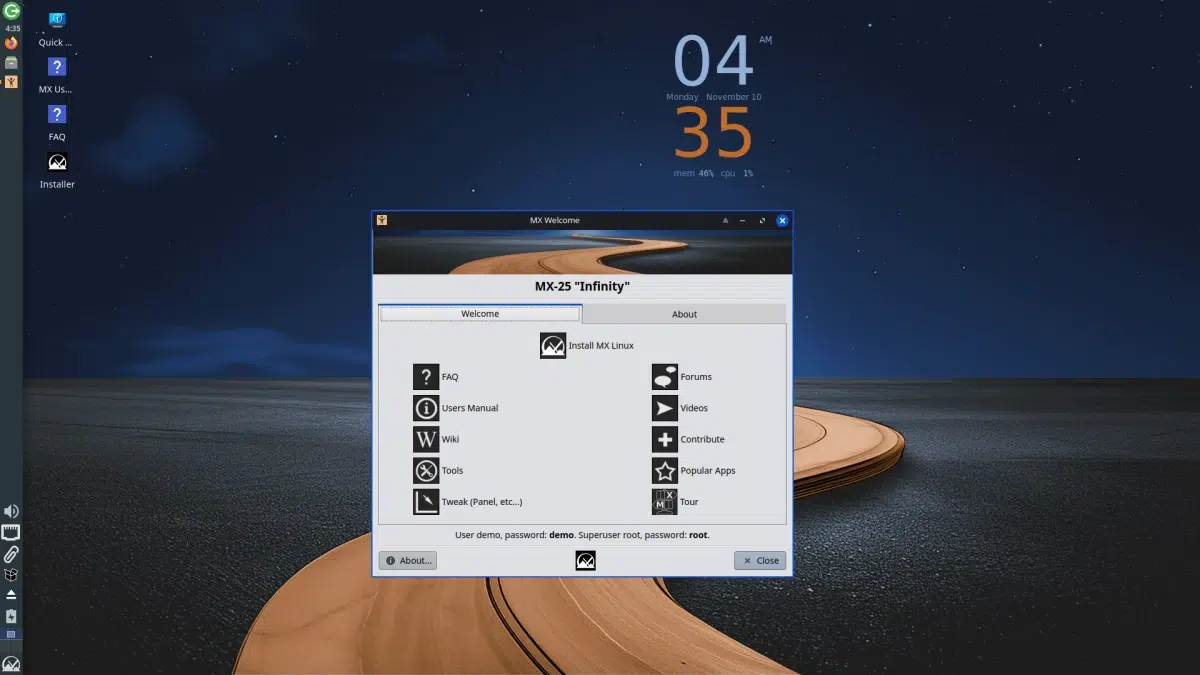Open the Forums speech bubble icon
Screen dimensions: 1200x675
665,377
